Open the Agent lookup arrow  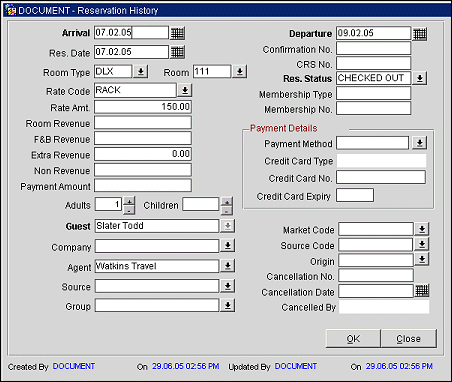[x=228, y=266]
